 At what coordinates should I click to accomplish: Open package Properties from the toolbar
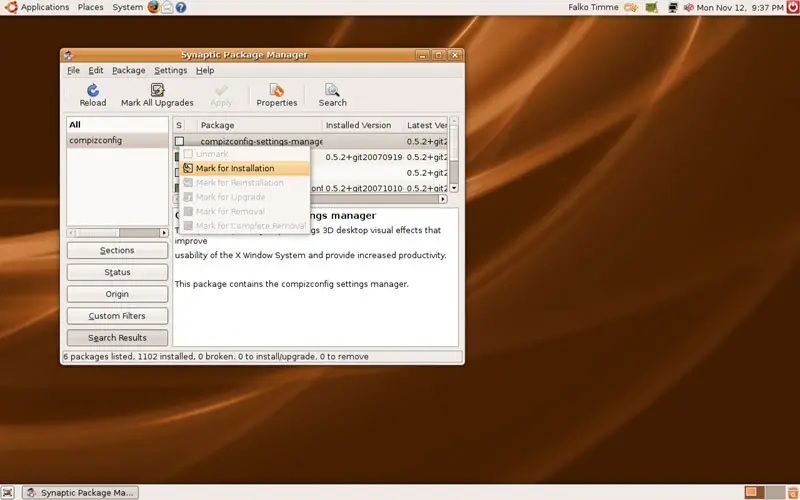pyautogui.click(x=277, y=91)
